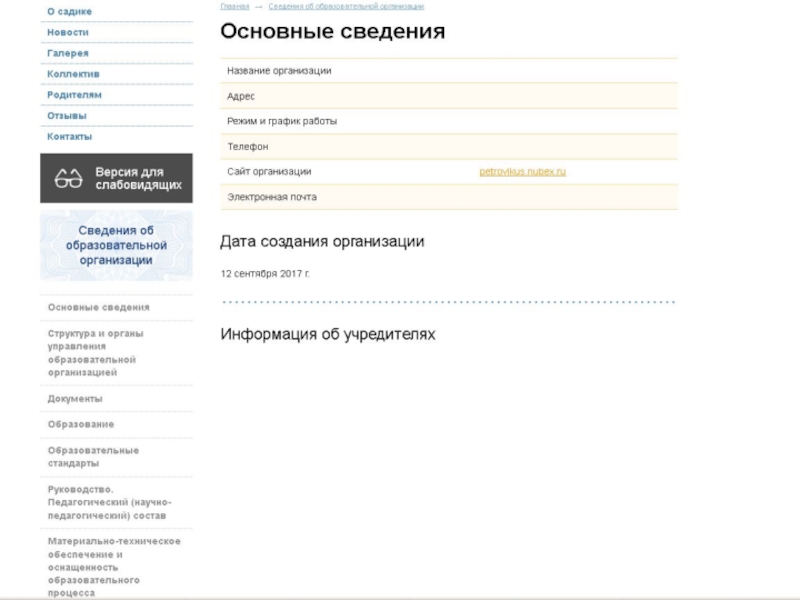800x600 pixels.
Task: Go to the 'Новости' section
Action: click(x=68, y=32)
